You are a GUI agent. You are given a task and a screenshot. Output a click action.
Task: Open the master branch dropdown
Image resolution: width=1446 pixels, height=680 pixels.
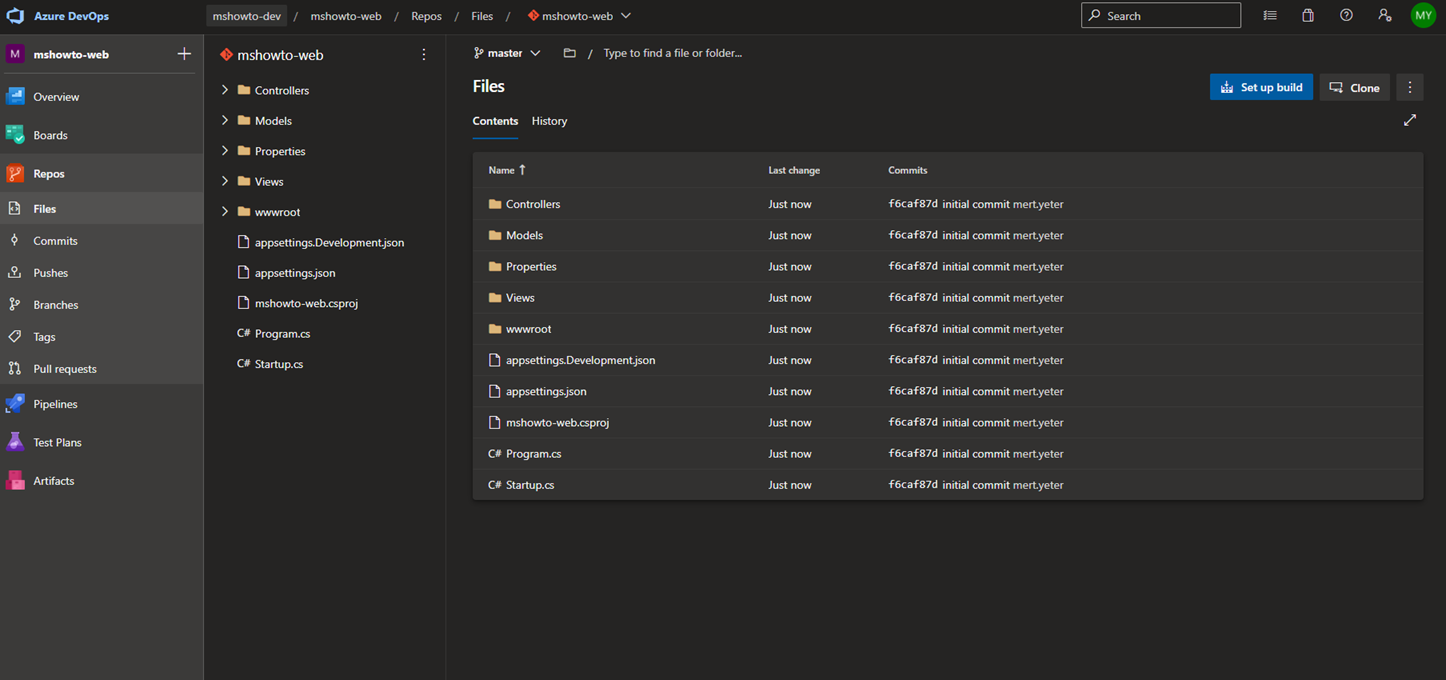[x=507, y=53]
